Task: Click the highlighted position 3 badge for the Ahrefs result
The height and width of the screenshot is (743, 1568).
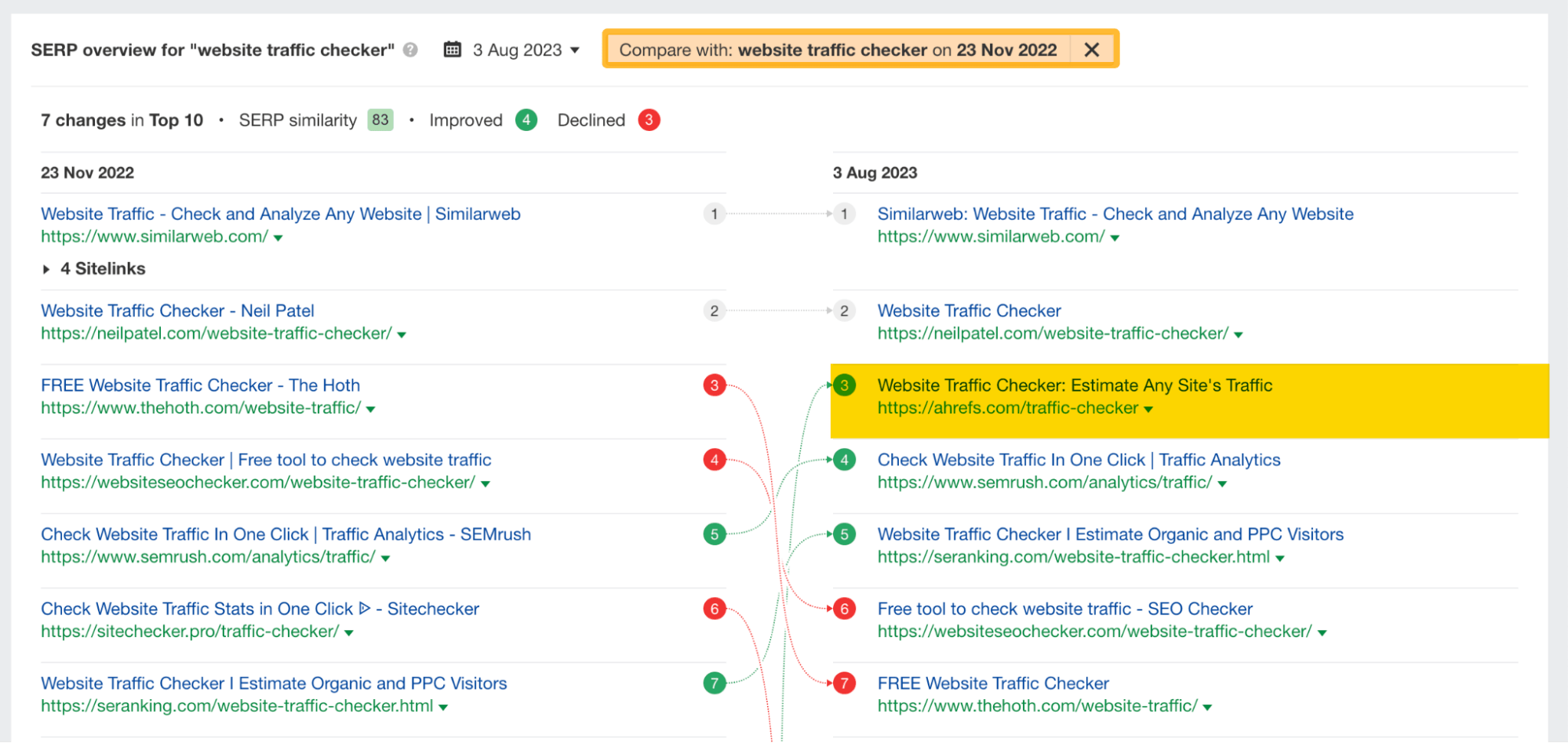Action: pos(844,384)
